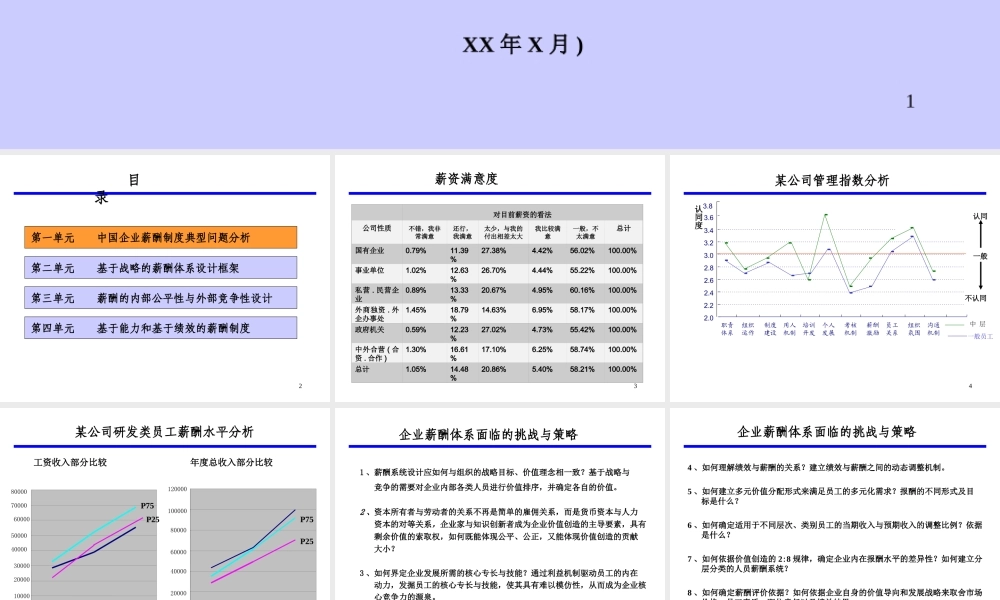Select the title slide showing XX年X月

tap(500, 75)
